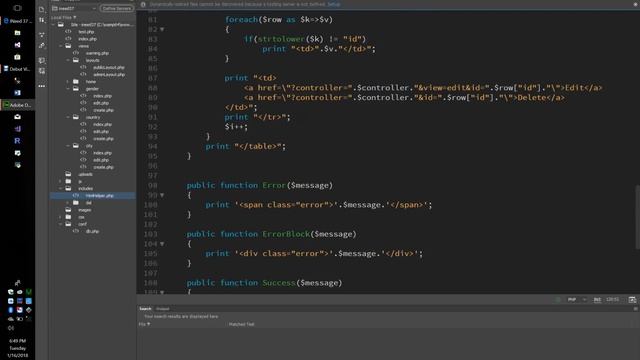Select root index.php below test.php
640x360 pixels.
pos(87,39)
